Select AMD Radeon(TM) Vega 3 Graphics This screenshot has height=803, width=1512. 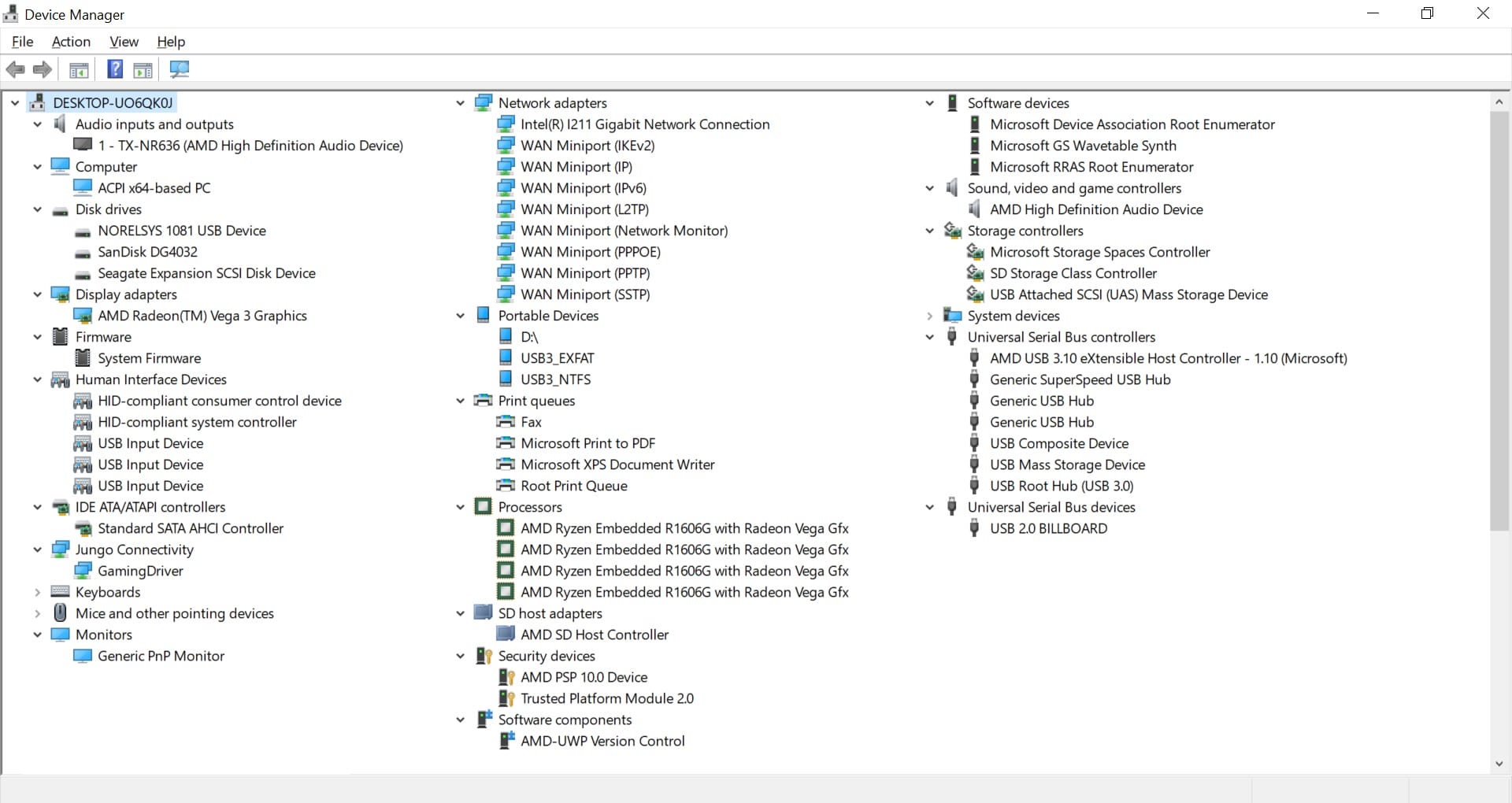pos(202,315)
